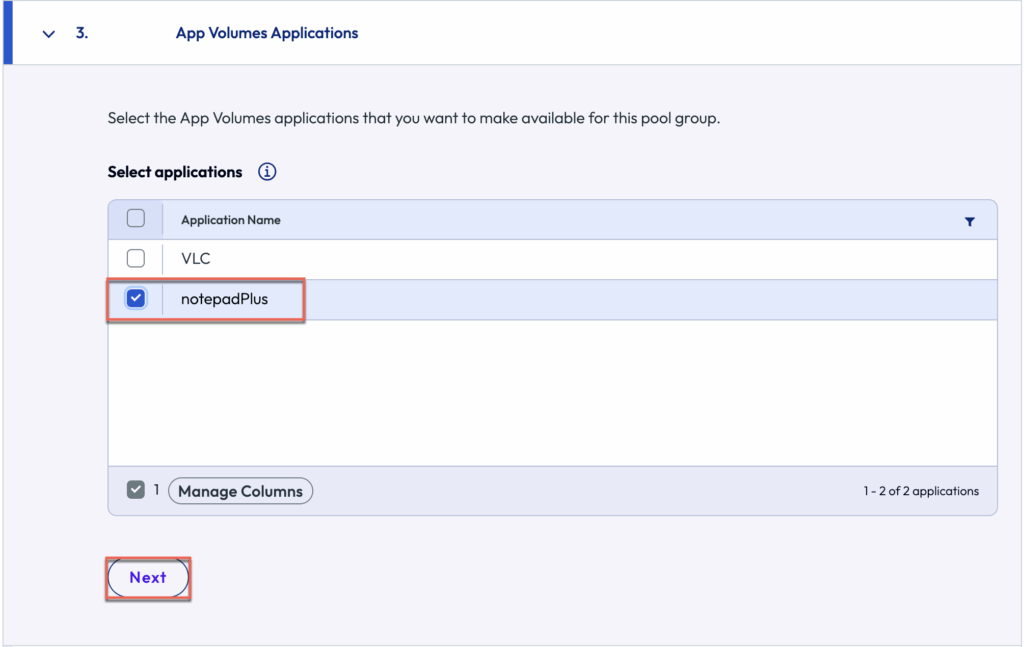Click the selected count number in footer
Screen dimensions: 1024x647
click(156, 491)
